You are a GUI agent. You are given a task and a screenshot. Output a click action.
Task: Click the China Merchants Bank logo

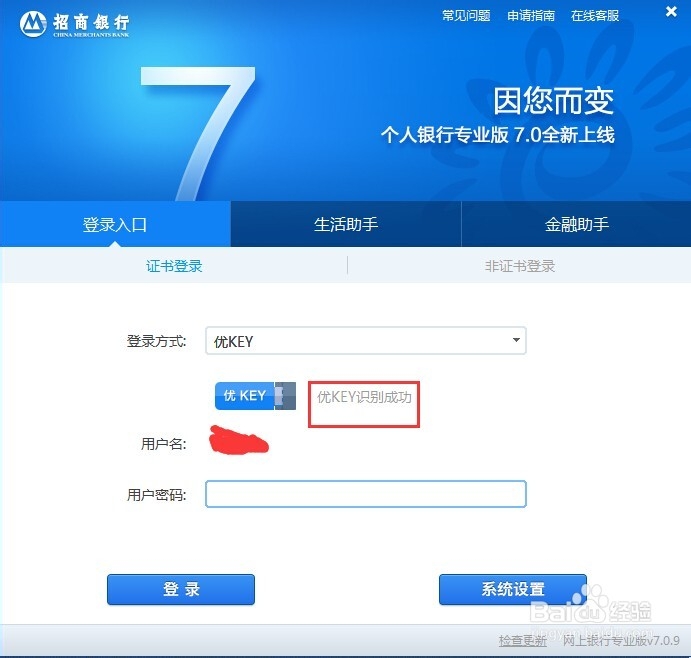(74, 24)
